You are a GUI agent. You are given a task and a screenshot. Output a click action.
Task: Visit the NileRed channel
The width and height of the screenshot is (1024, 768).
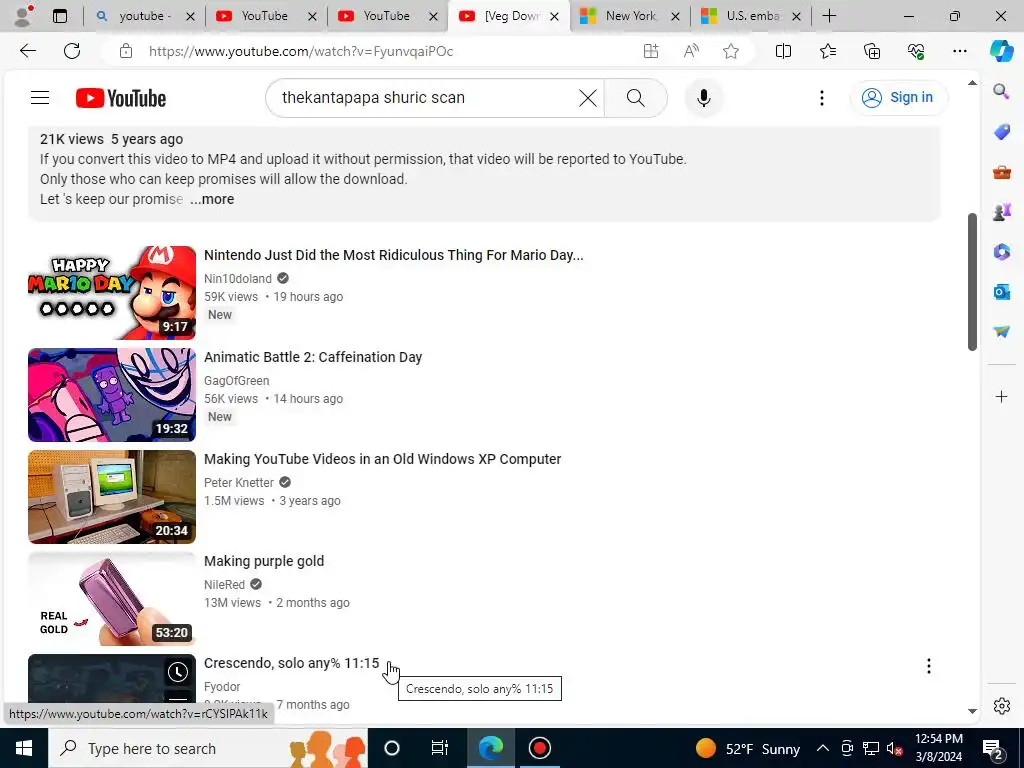225,584
